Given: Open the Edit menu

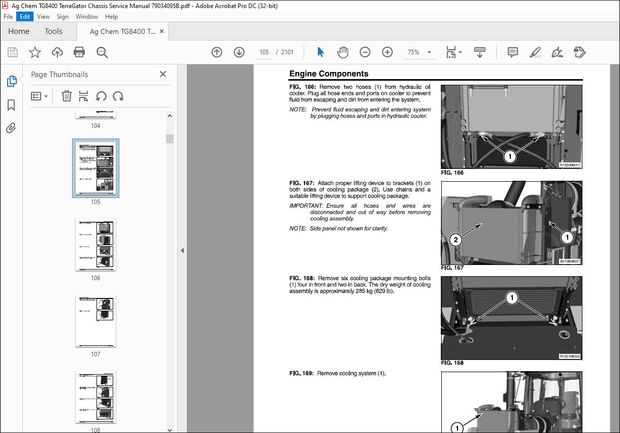Looking at the screenshot, I should 25,17.
